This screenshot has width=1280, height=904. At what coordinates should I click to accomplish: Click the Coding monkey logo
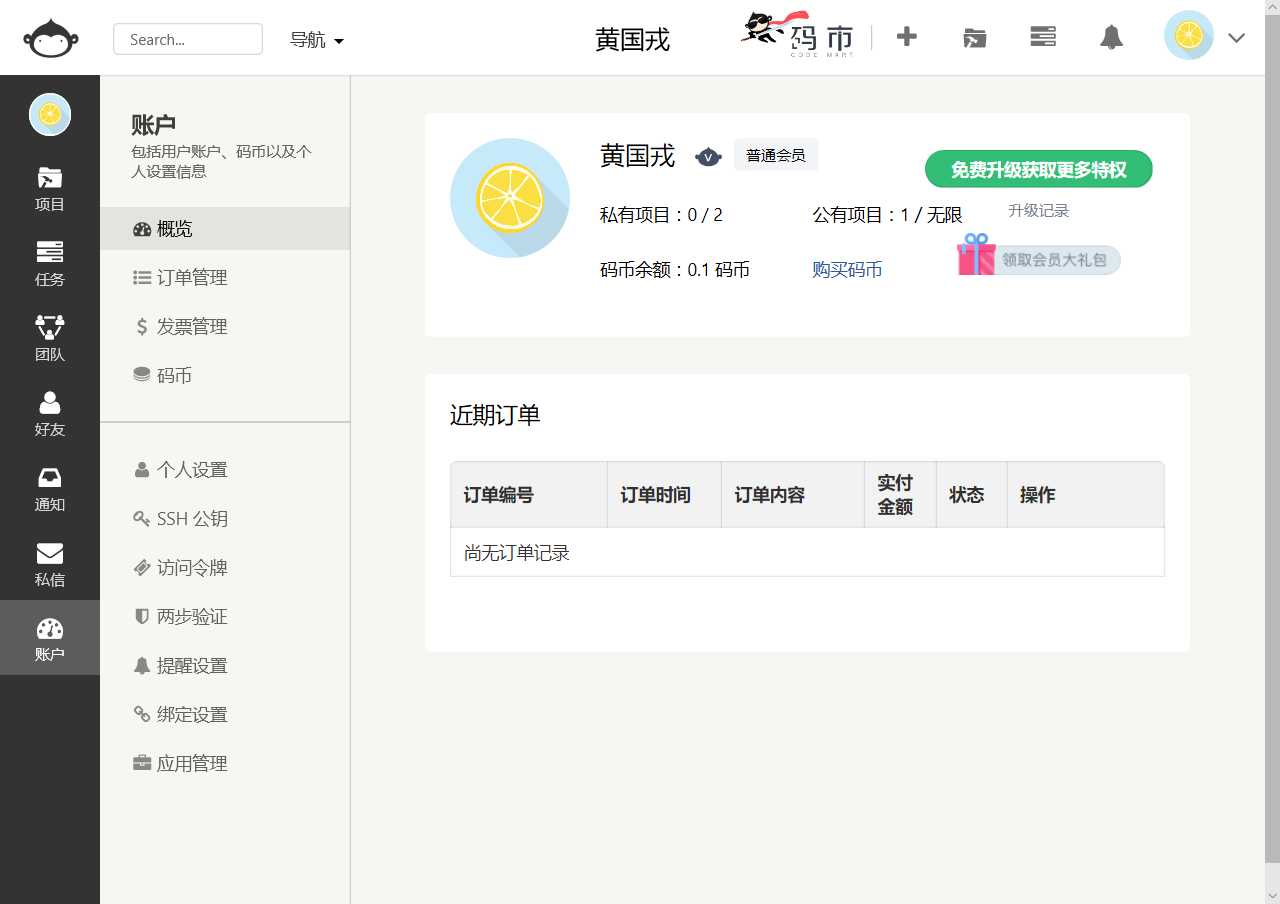(x=51, y=39)
